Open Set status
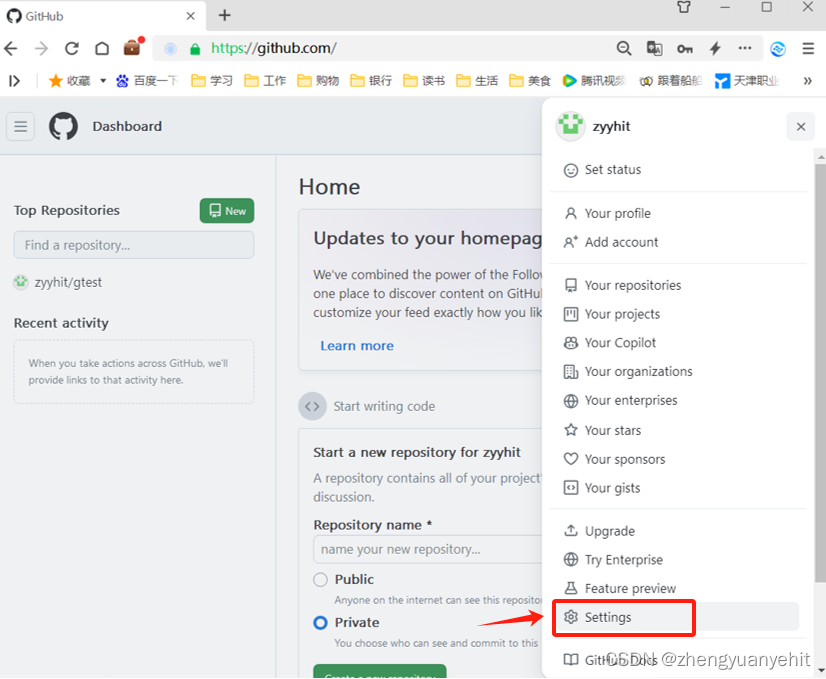Viewport: 826px width, 679px height. [680, 170]
